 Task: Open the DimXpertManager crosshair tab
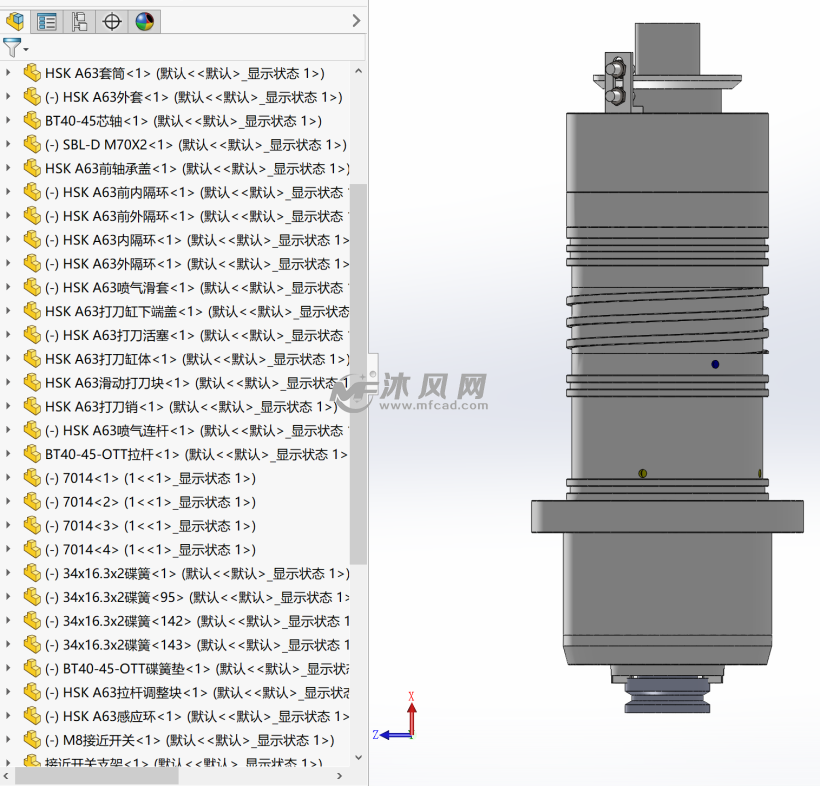(112, 21)
